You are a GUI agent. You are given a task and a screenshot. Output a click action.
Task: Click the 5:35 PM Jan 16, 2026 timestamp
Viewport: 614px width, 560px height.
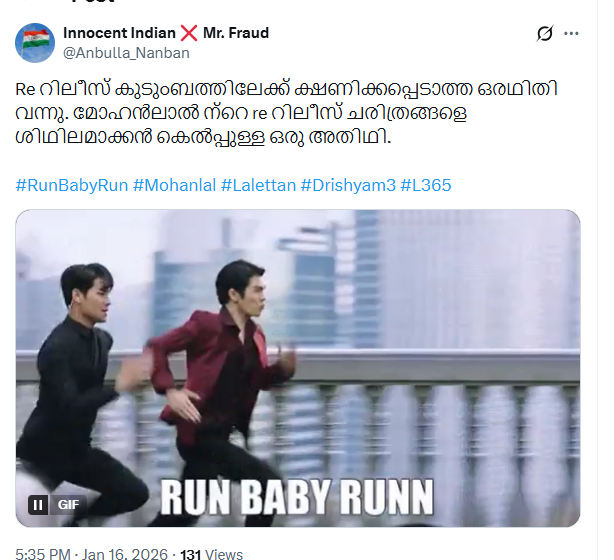92,554
